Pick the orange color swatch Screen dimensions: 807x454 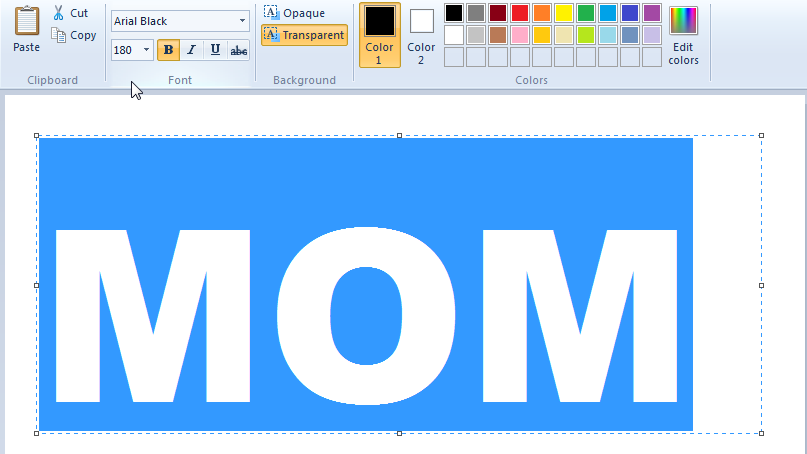click(542, 13)
